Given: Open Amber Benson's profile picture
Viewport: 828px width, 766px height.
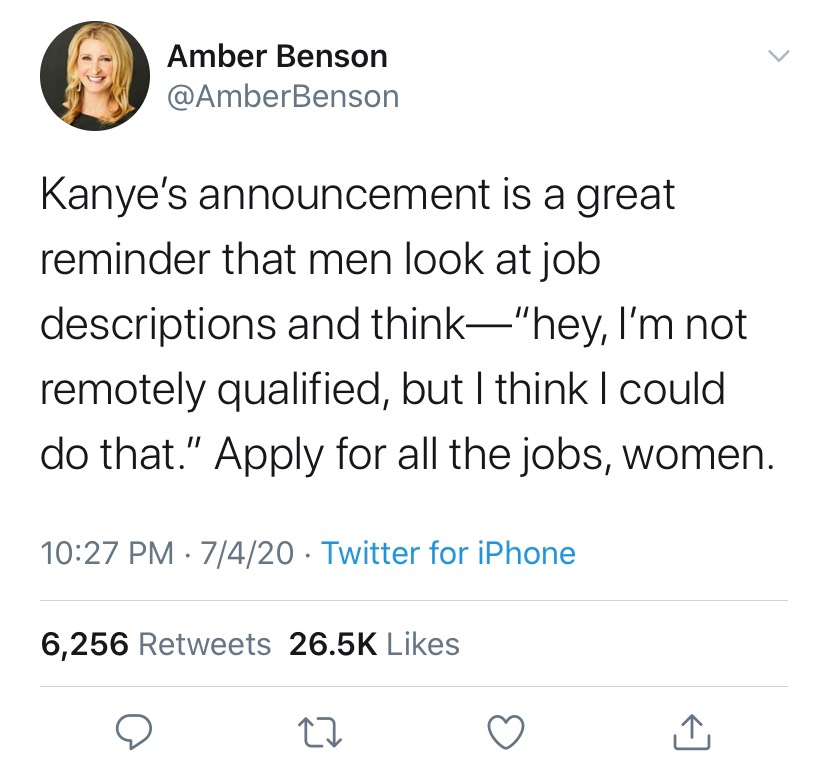Looking at the screenshot, I should coord(95,76).
